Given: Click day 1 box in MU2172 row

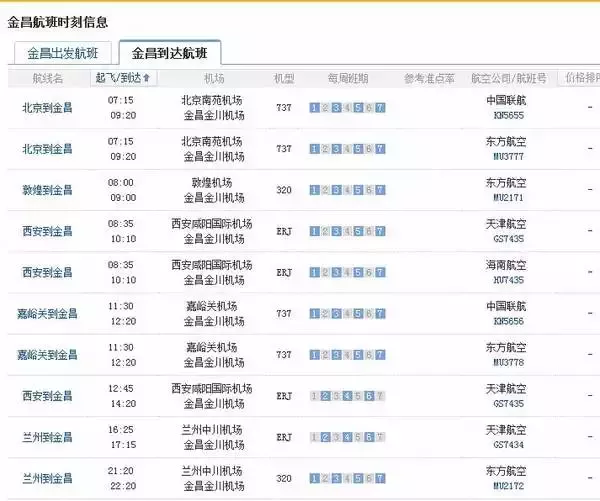Looking at the screenshot, I should point(314,478).
